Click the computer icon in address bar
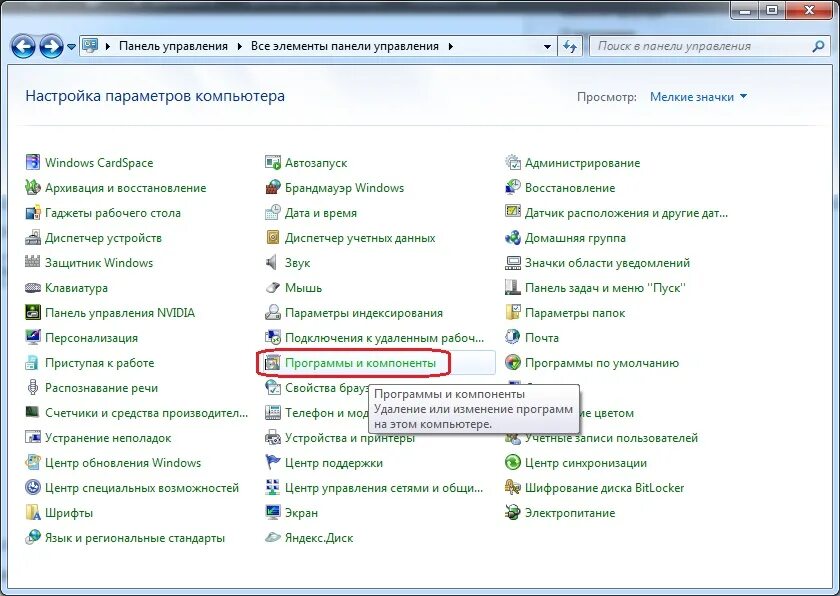This screenshot has height=596, width=840. [90, 46]
